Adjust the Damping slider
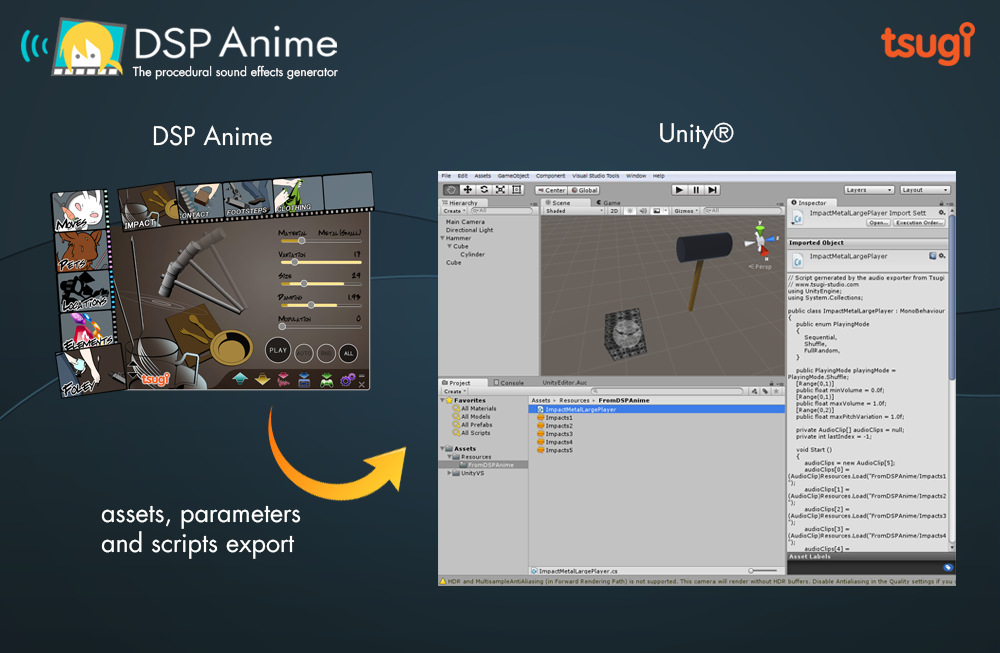This screenshot has width=1000, height=653. tap(320, 305)
